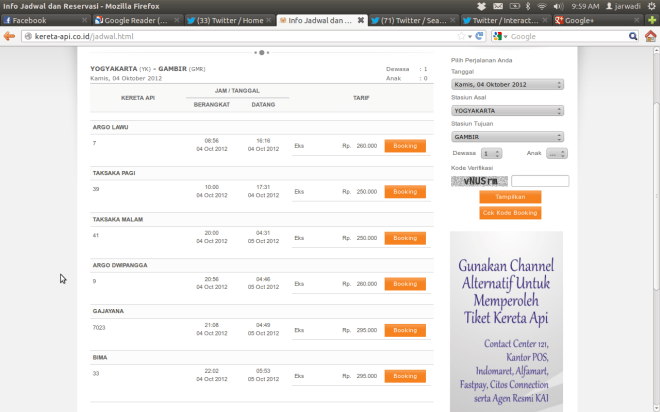The width and height of the screenshot is (660, 412).
Task: Open the Stasiun Tujuan GAMBIR dropdown
Action: coord(507,137)
